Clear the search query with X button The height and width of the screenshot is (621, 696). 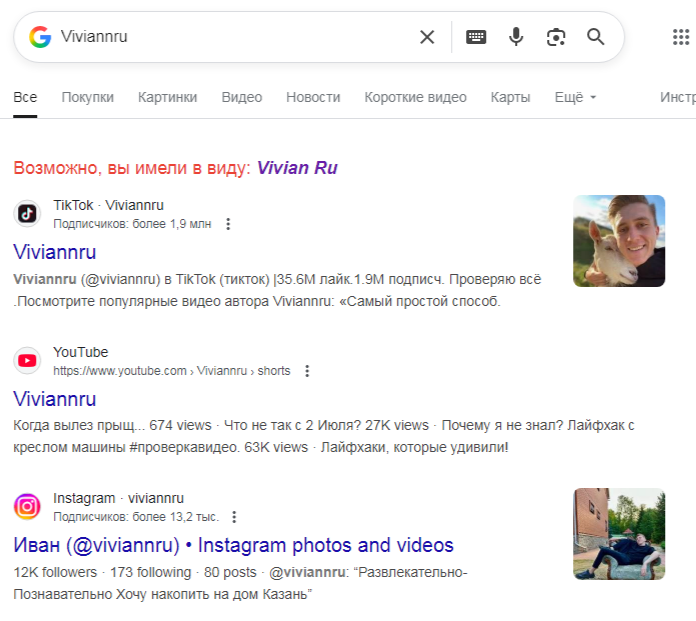pos(427,37)
